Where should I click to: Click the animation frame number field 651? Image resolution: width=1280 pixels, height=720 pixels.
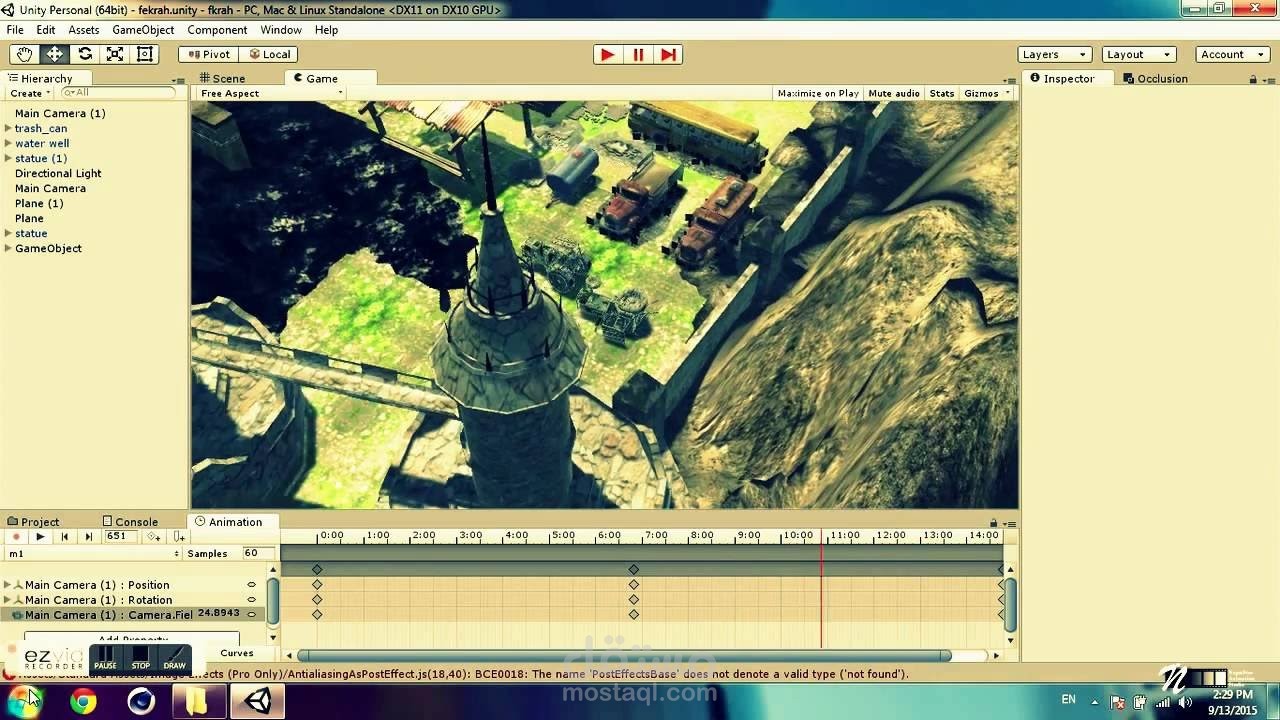point(118,537)
